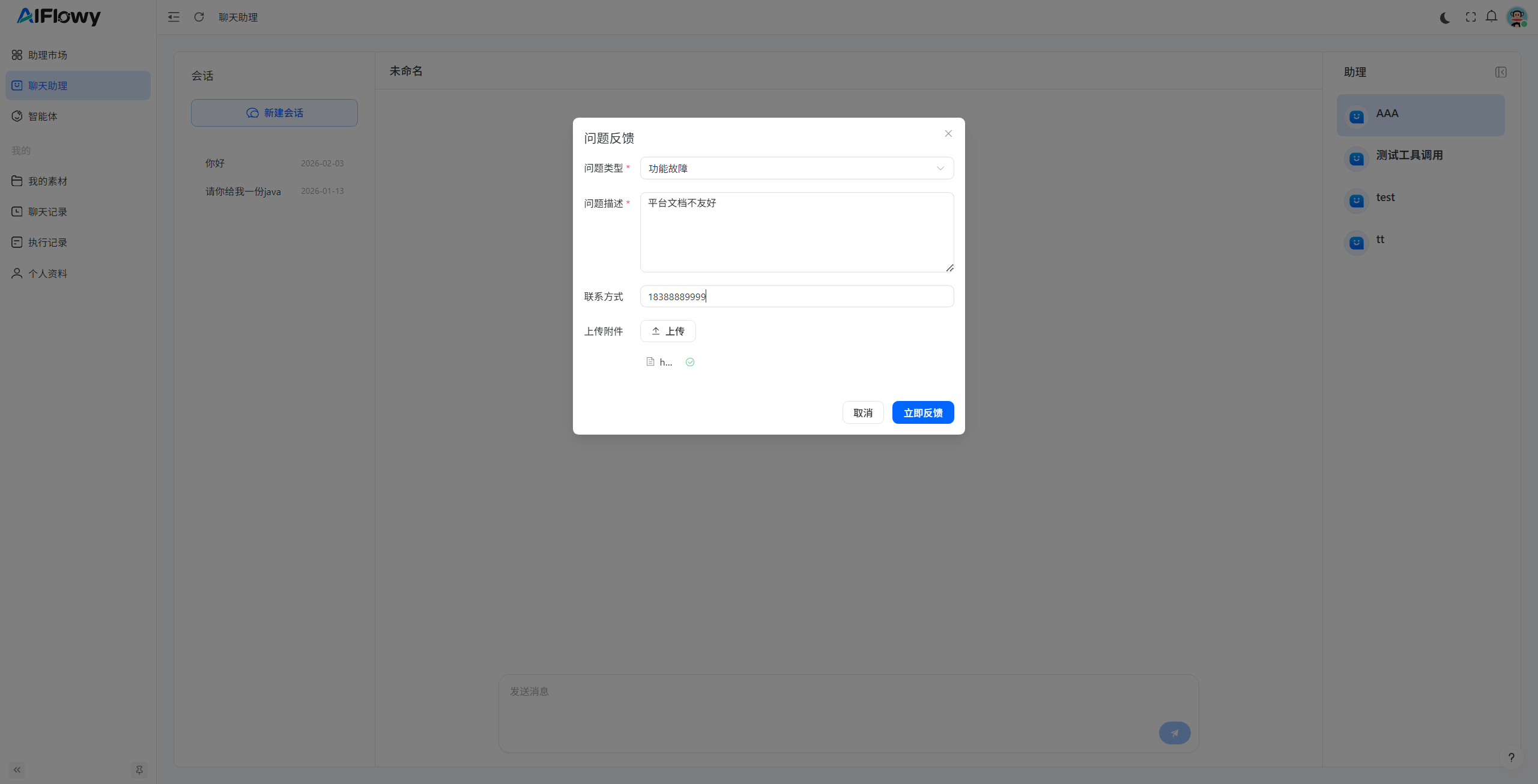
Task: Click 立即反馈 submit button
Action: 922,412
